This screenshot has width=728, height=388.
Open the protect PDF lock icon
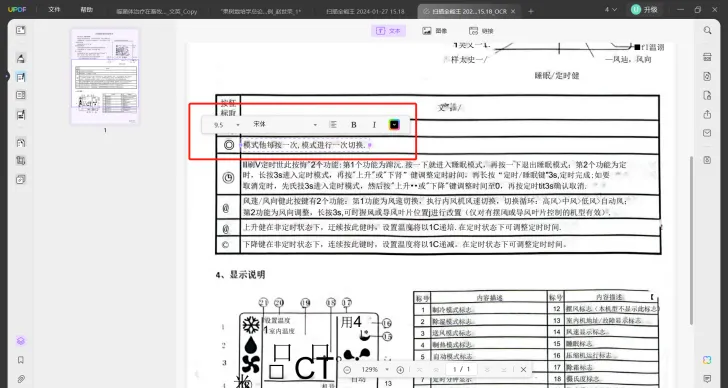tap(707, 95)
